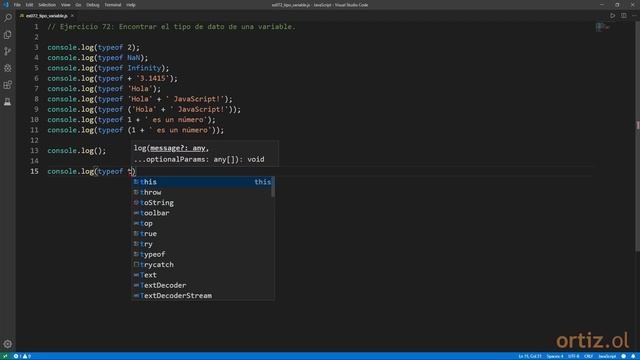Click line number 12 in the gutter

(x=34, y=140)
